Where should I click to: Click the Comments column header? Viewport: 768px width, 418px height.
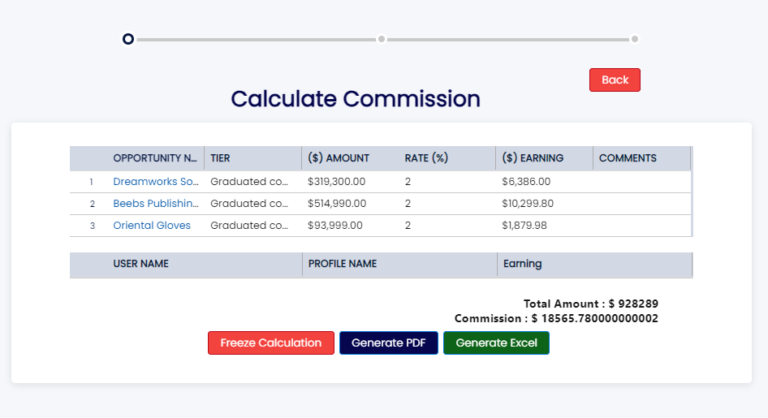[x=627, y=158]
